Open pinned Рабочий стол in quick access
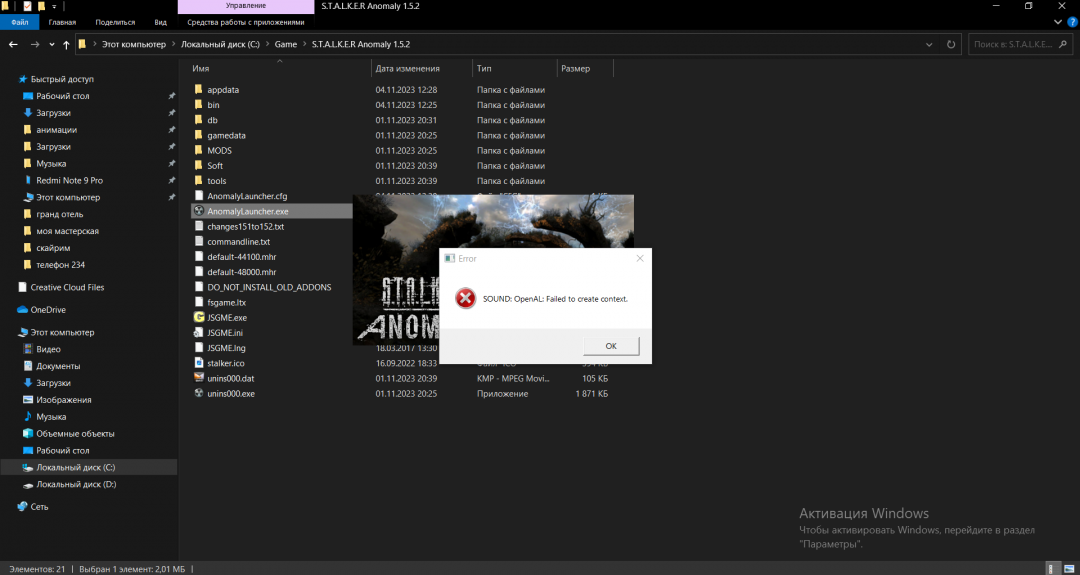Screen dimensions: 1080x575 pyautogui.click(x=63, y=96)
